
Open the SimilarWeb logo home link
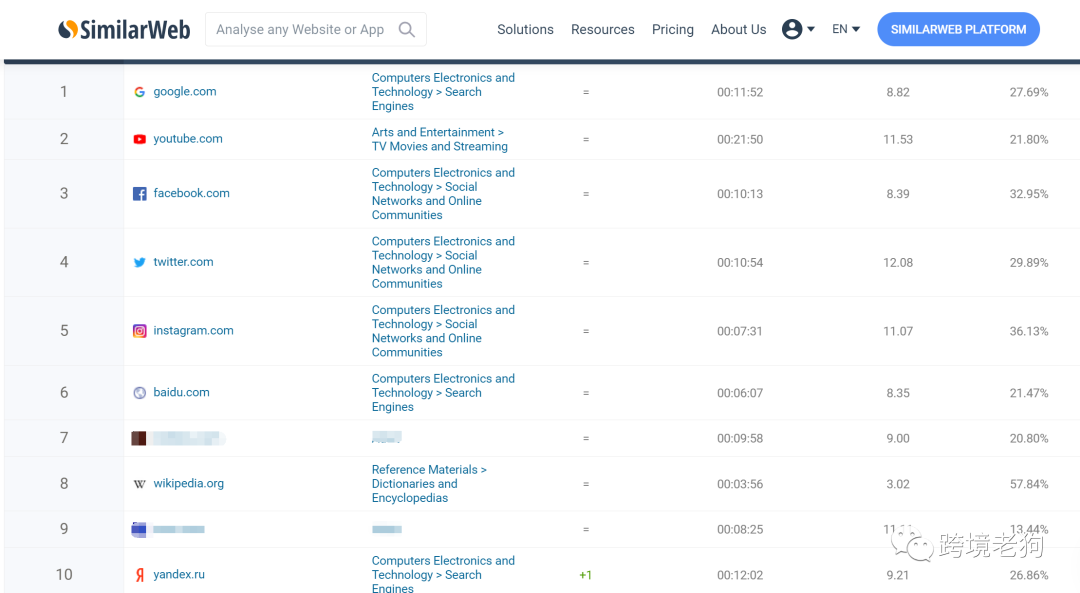pyautogui.click(x=124, y=30)
